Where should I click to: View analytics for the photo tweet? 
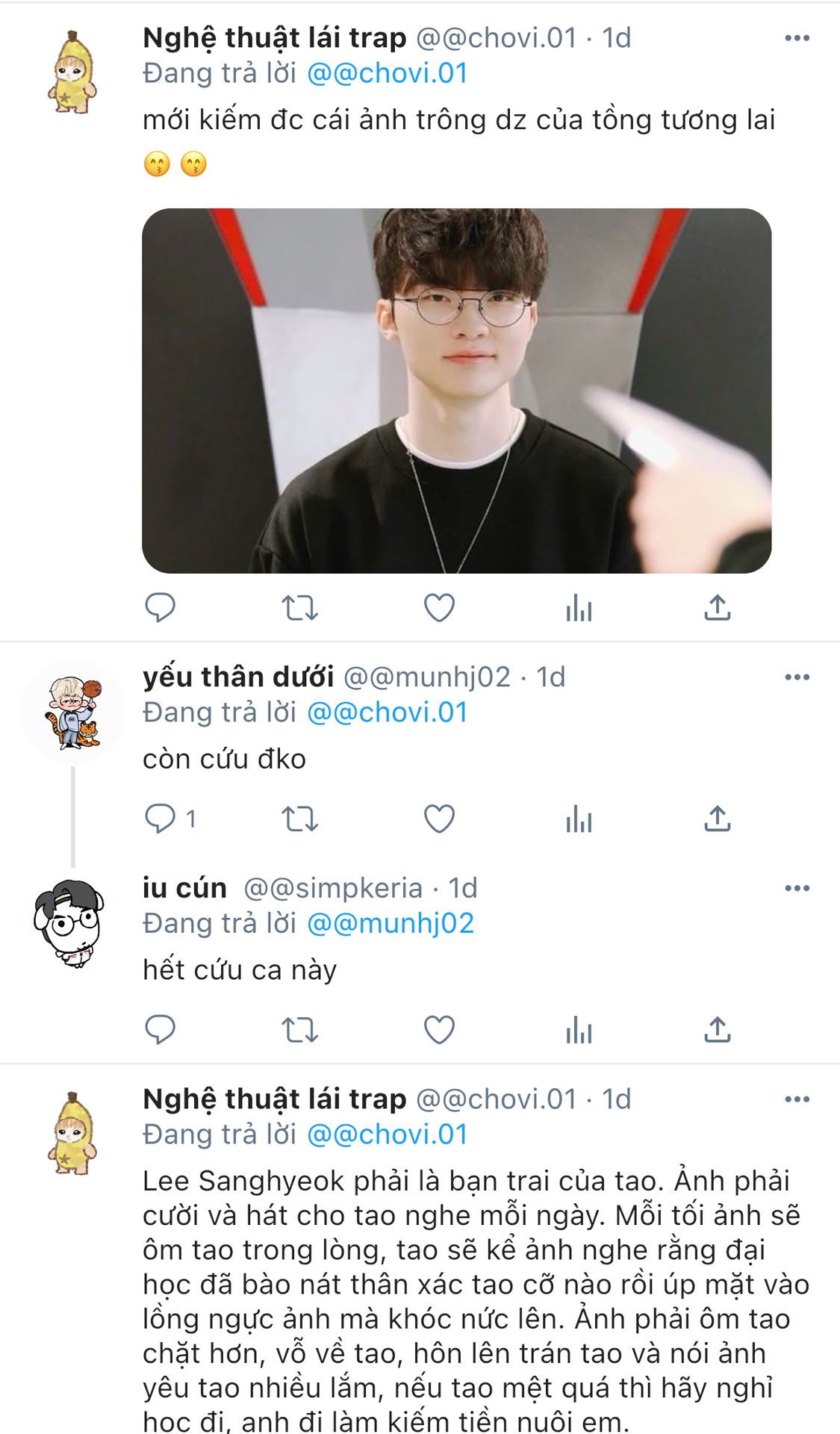579,608
